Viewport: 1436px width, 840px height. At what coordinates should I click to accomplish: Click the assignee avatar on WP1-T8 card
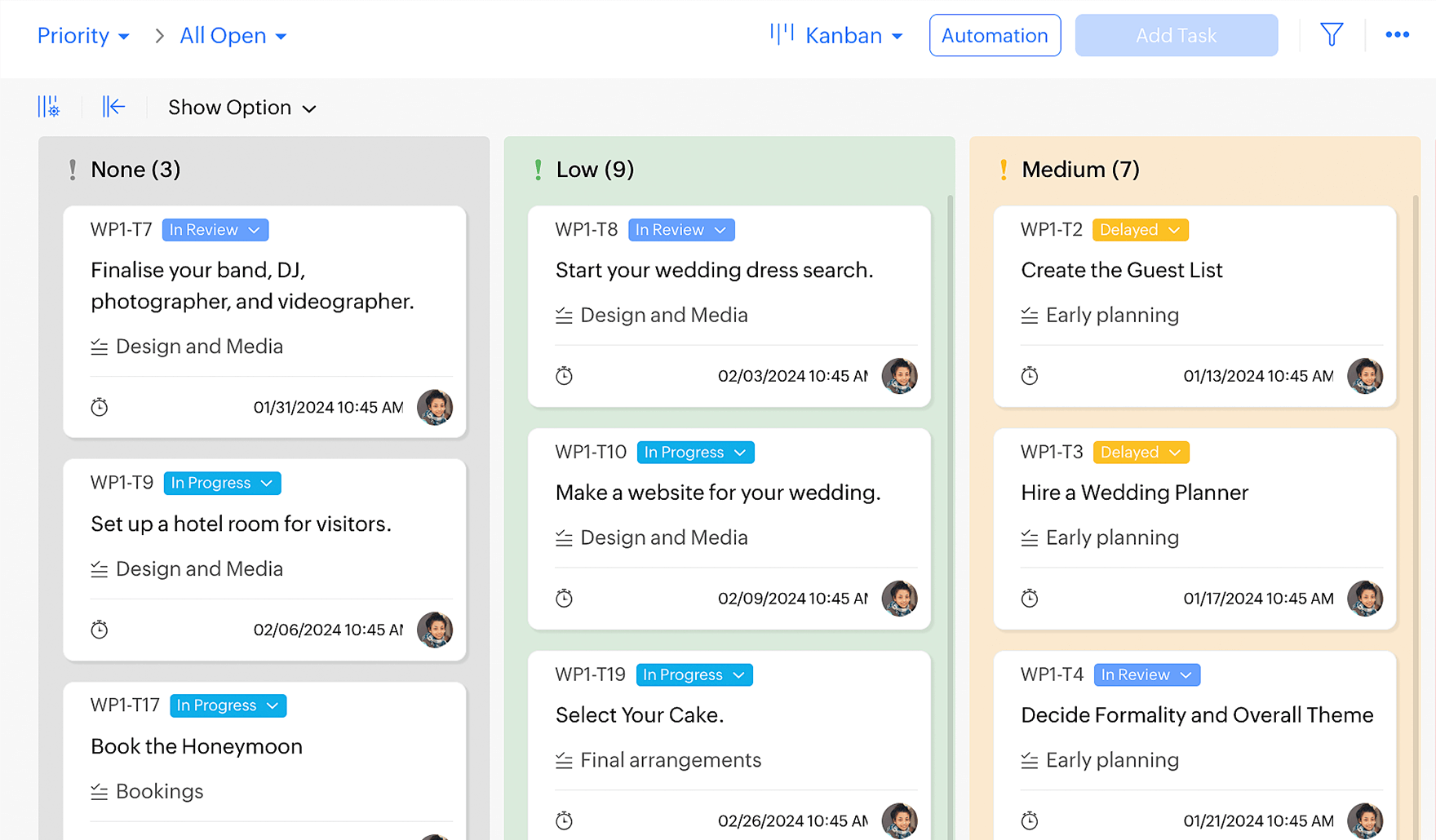(899, 376)
